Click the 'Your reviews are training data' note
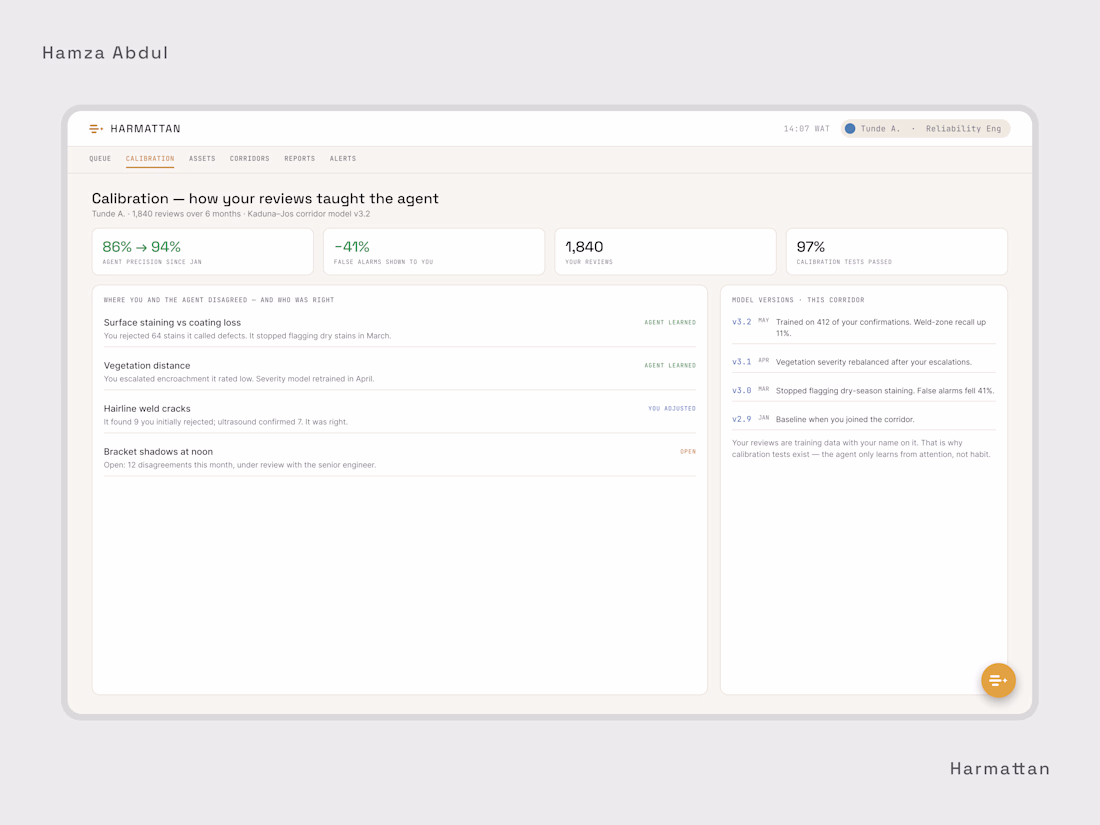 pyautogui.click(x=861, y=449)
